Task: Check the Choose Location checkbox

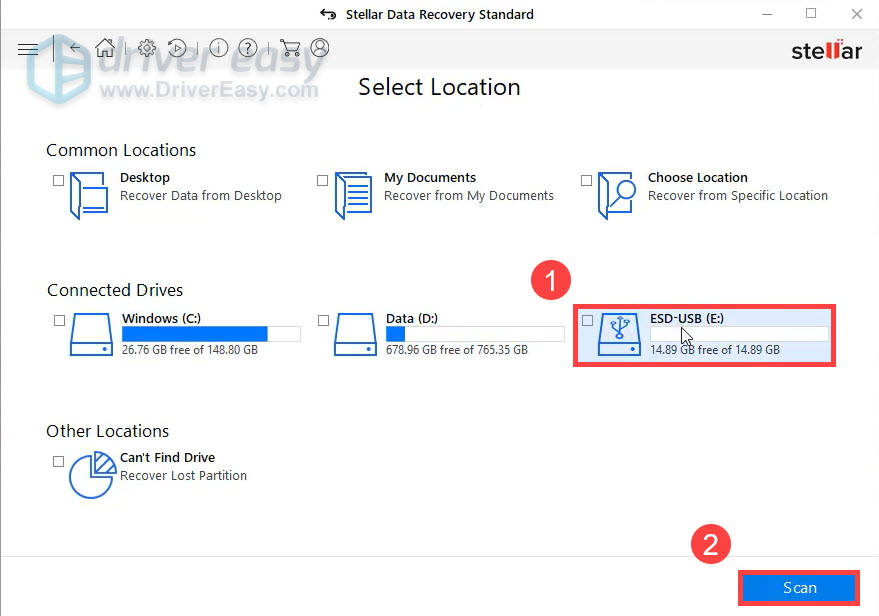Action: pyautogui.click(x=586, y=180)
